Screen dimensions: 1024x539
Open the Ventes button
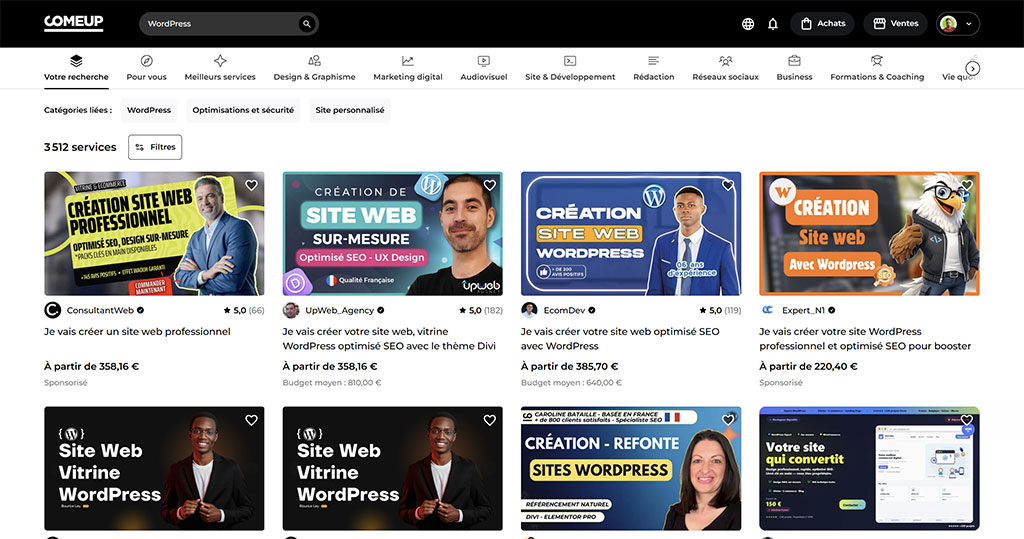point(895,24)
